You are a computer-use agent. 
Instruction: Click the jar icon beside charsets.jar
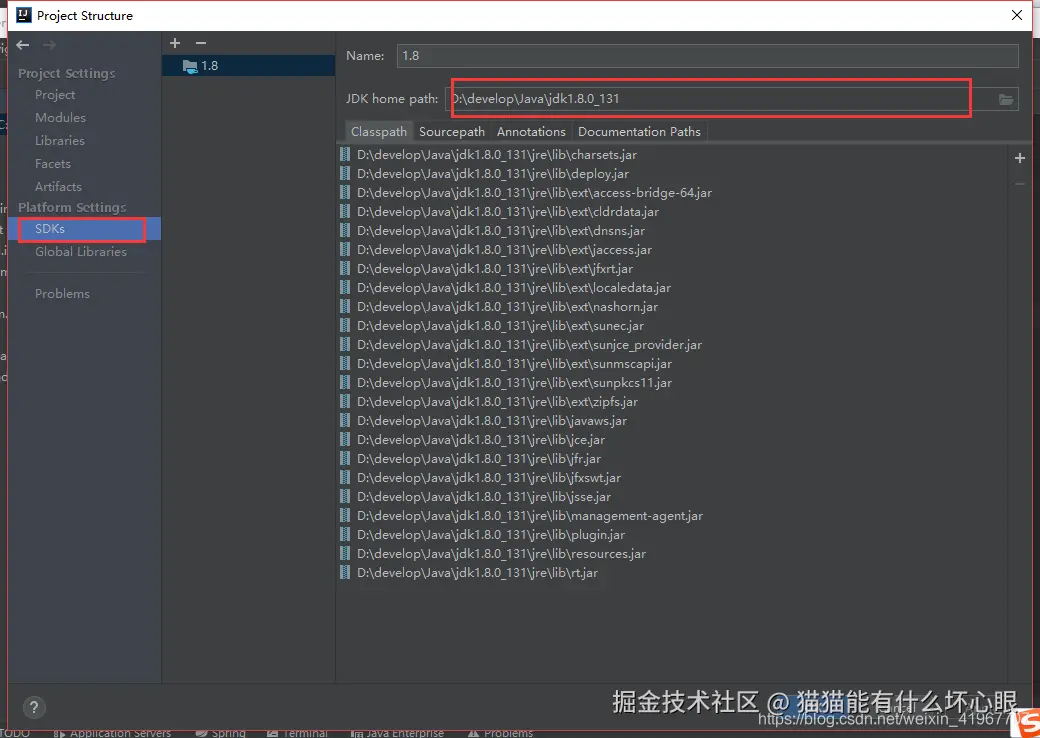[345, 154]
